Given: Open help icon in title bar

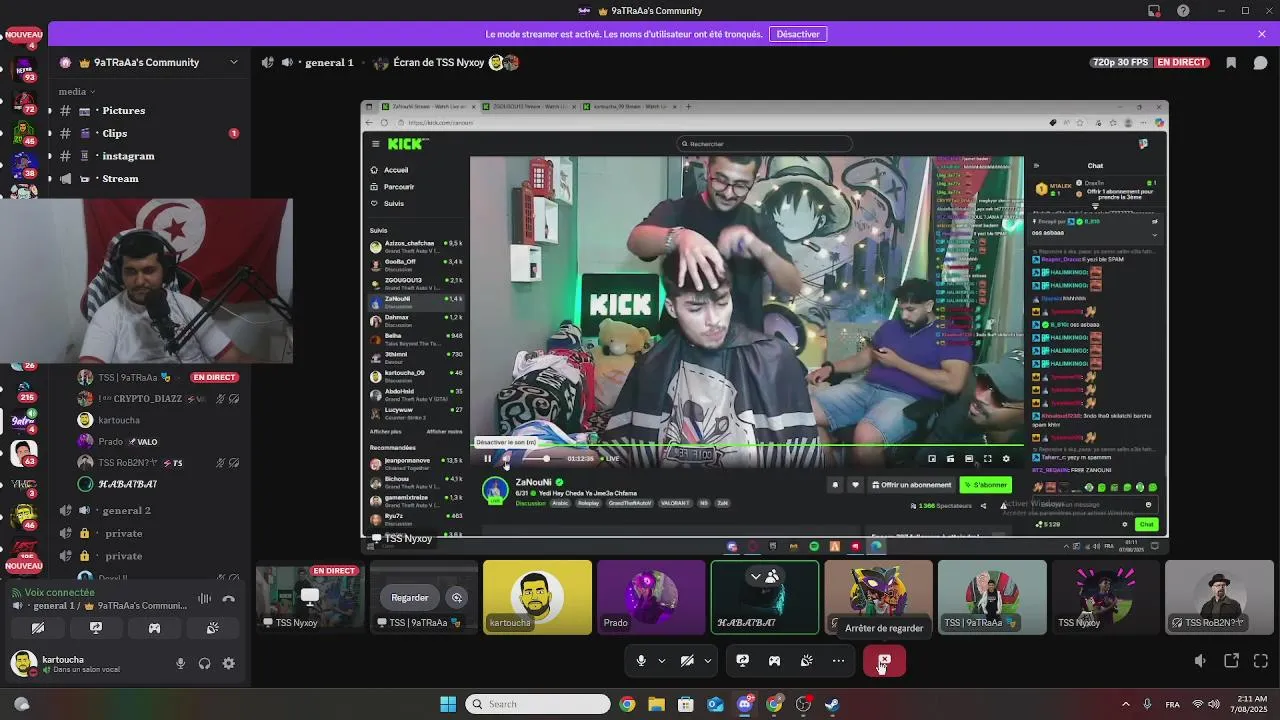Looking at the screenshot, I should pos(1184,11).
